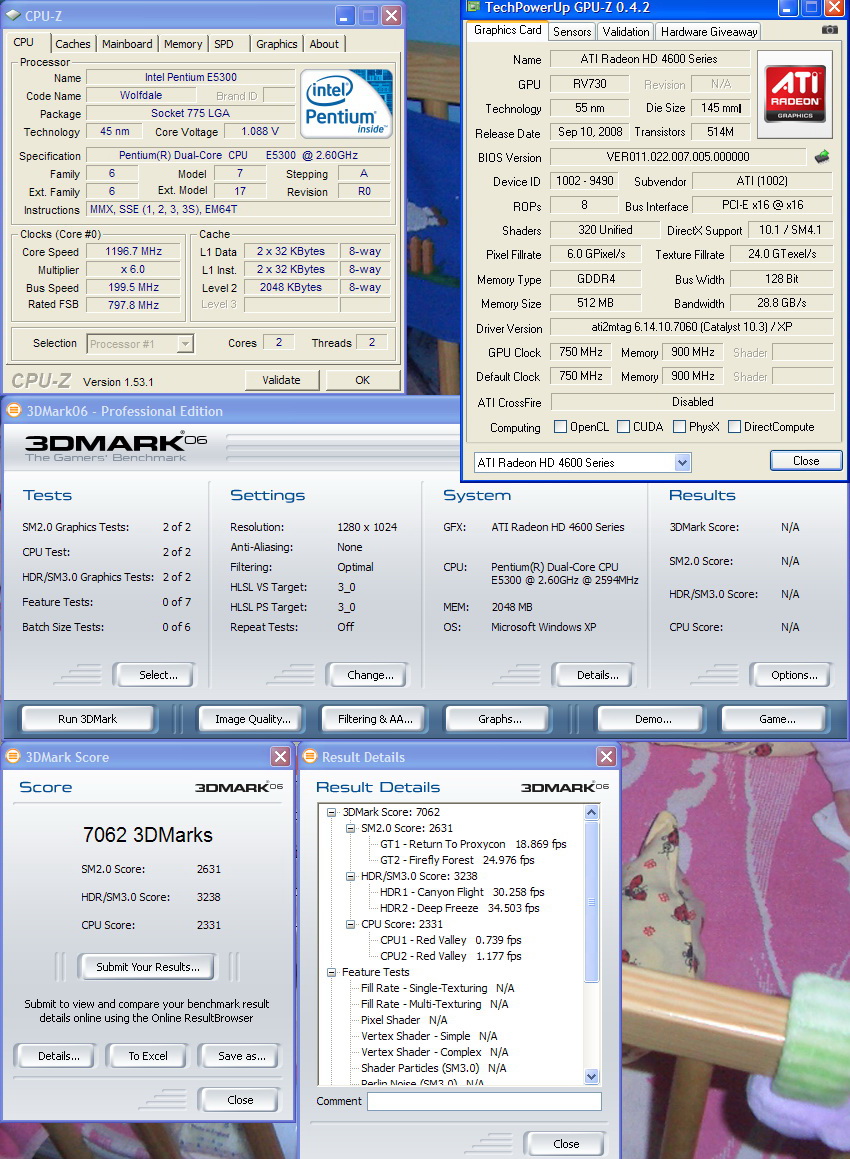
Task: Export results with the To Excel button
Action: (148, 1056)
